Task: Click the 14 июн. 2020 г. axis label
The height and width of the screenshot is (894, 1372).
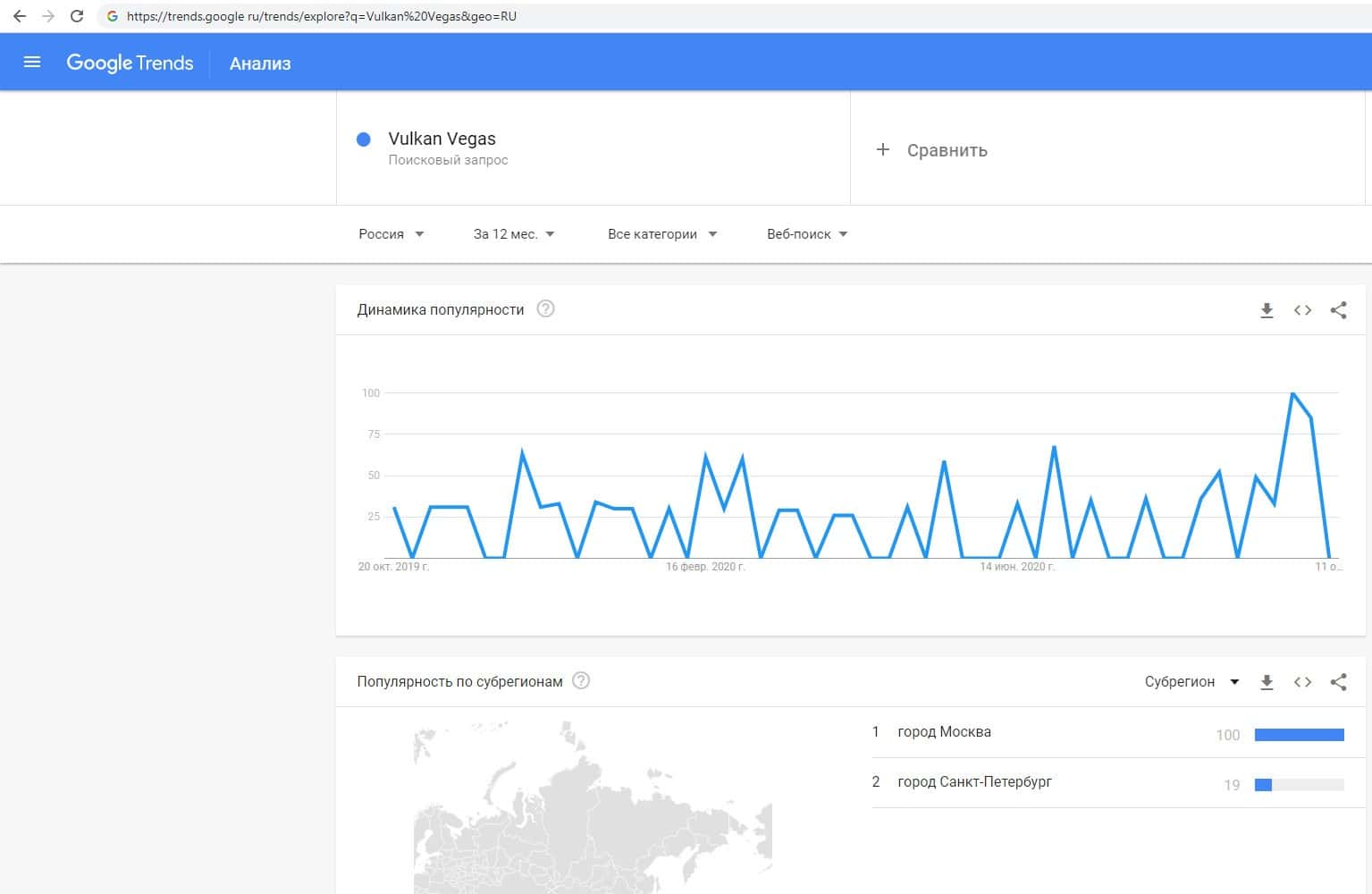Action: (1017, 567)
